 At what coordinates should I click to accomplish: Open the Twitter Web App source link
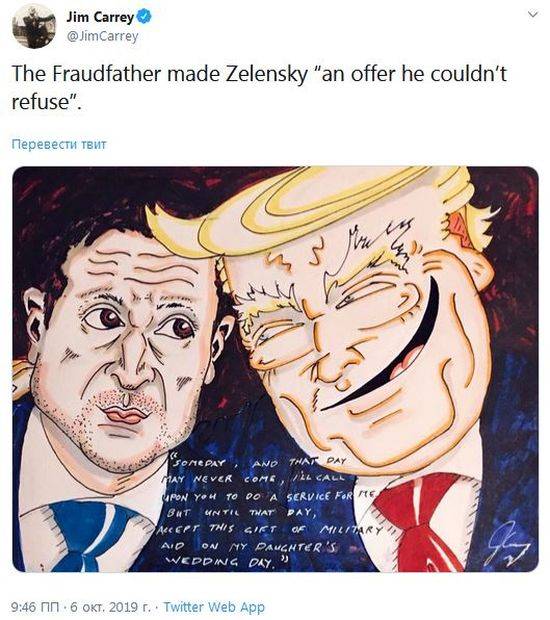(214, 607)
